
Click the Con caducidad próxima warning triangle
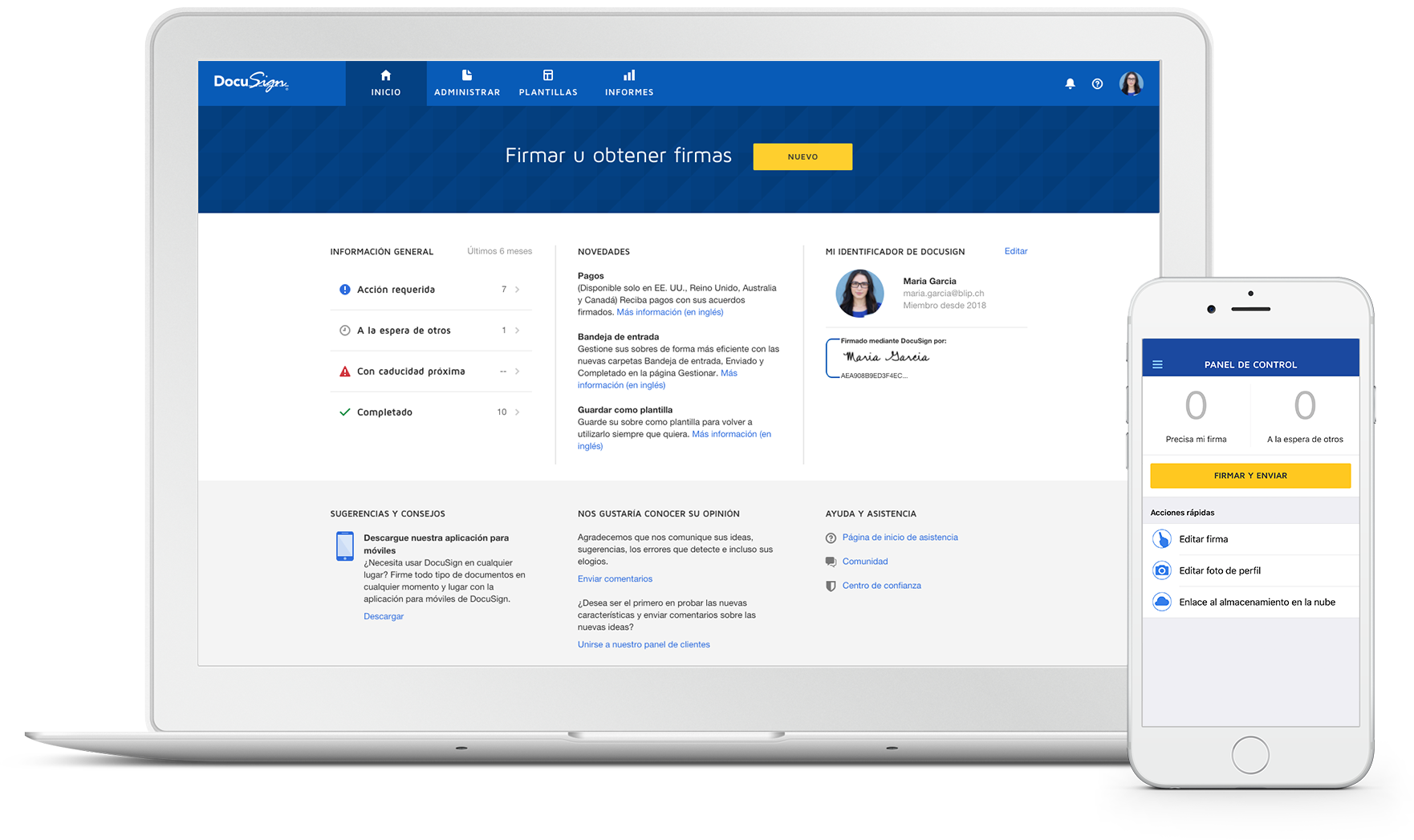[345, 371]
